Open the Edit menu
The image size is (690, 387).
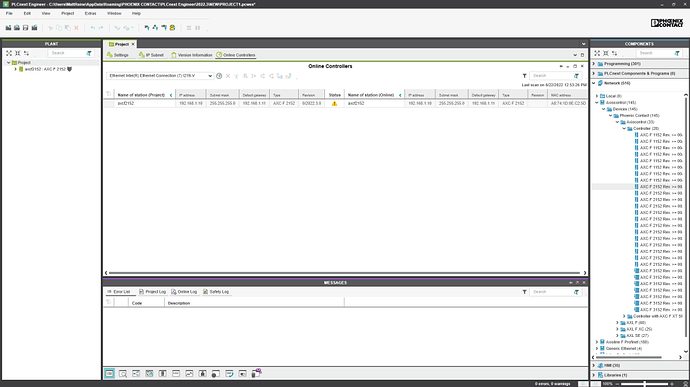[x=27, y=14]
